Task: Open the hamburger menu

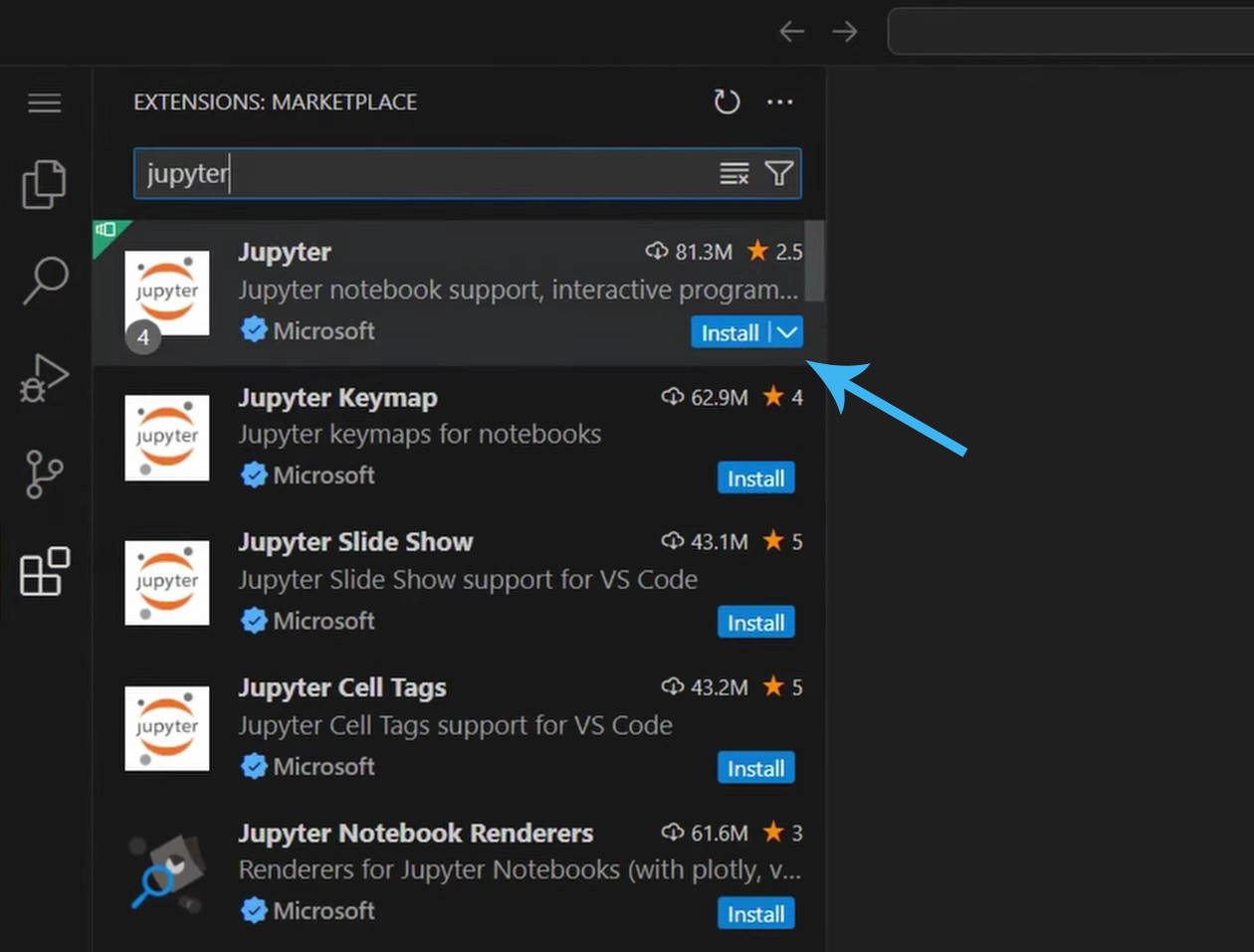Action: click(x=44, y=102)
